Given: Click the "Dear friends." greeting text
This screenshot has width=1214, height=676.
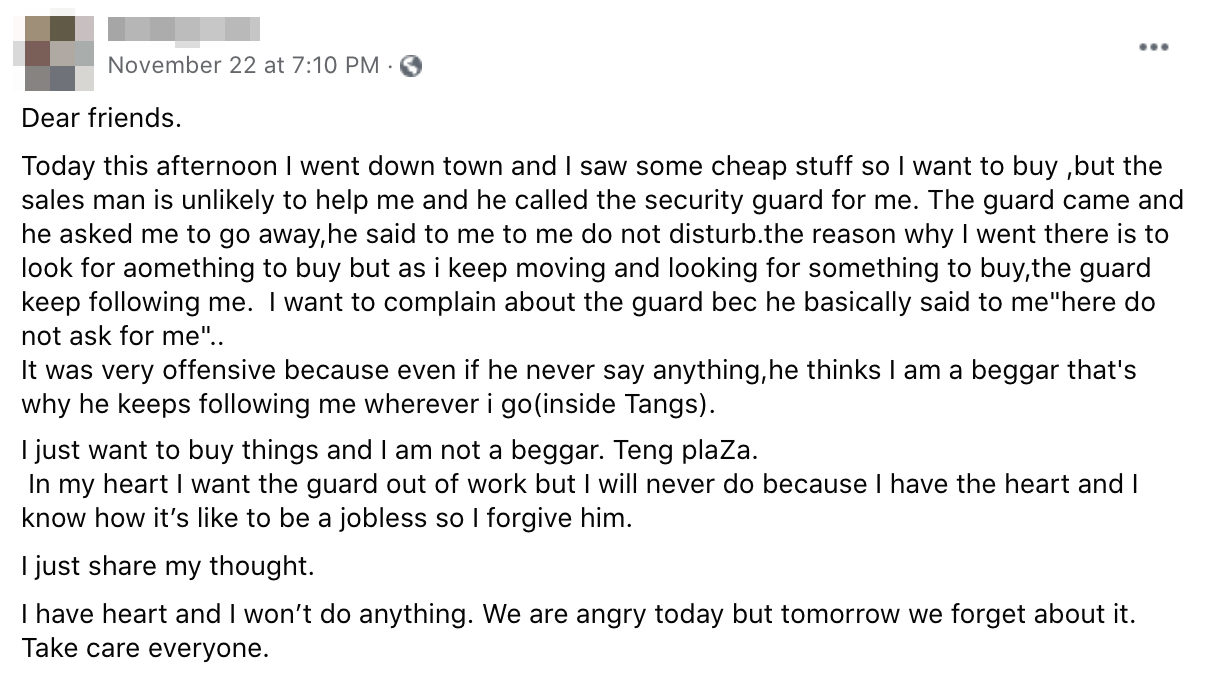Looking at the screenshot, I should (101, 118).
